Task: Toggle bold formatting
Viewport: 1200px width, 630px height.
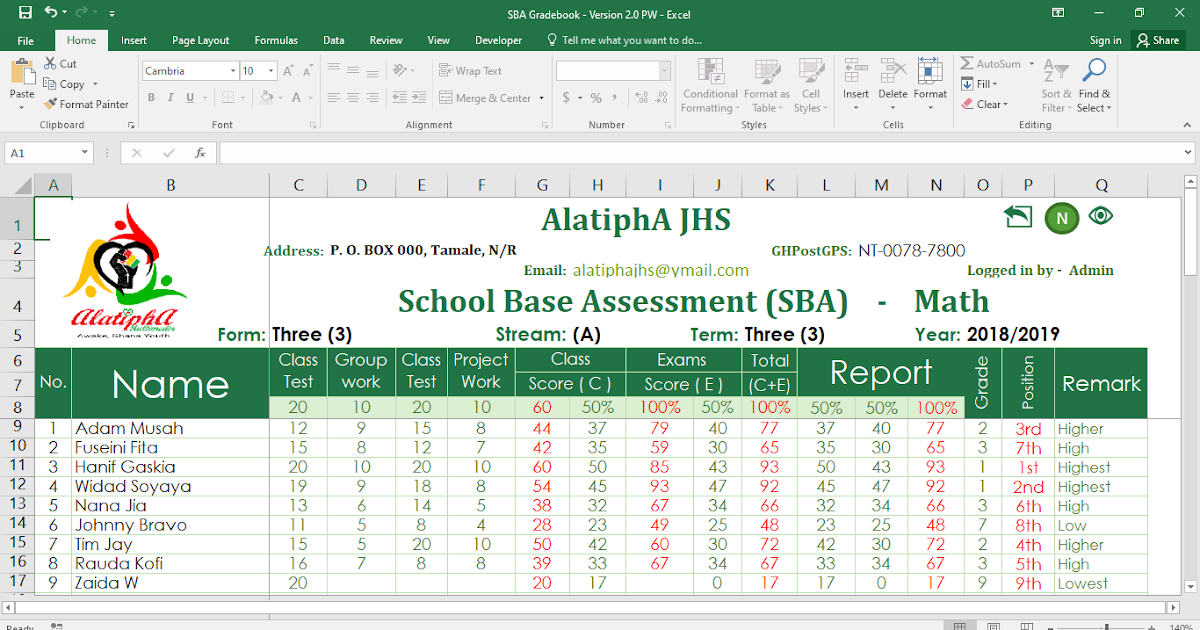Action: click(151, 97)
